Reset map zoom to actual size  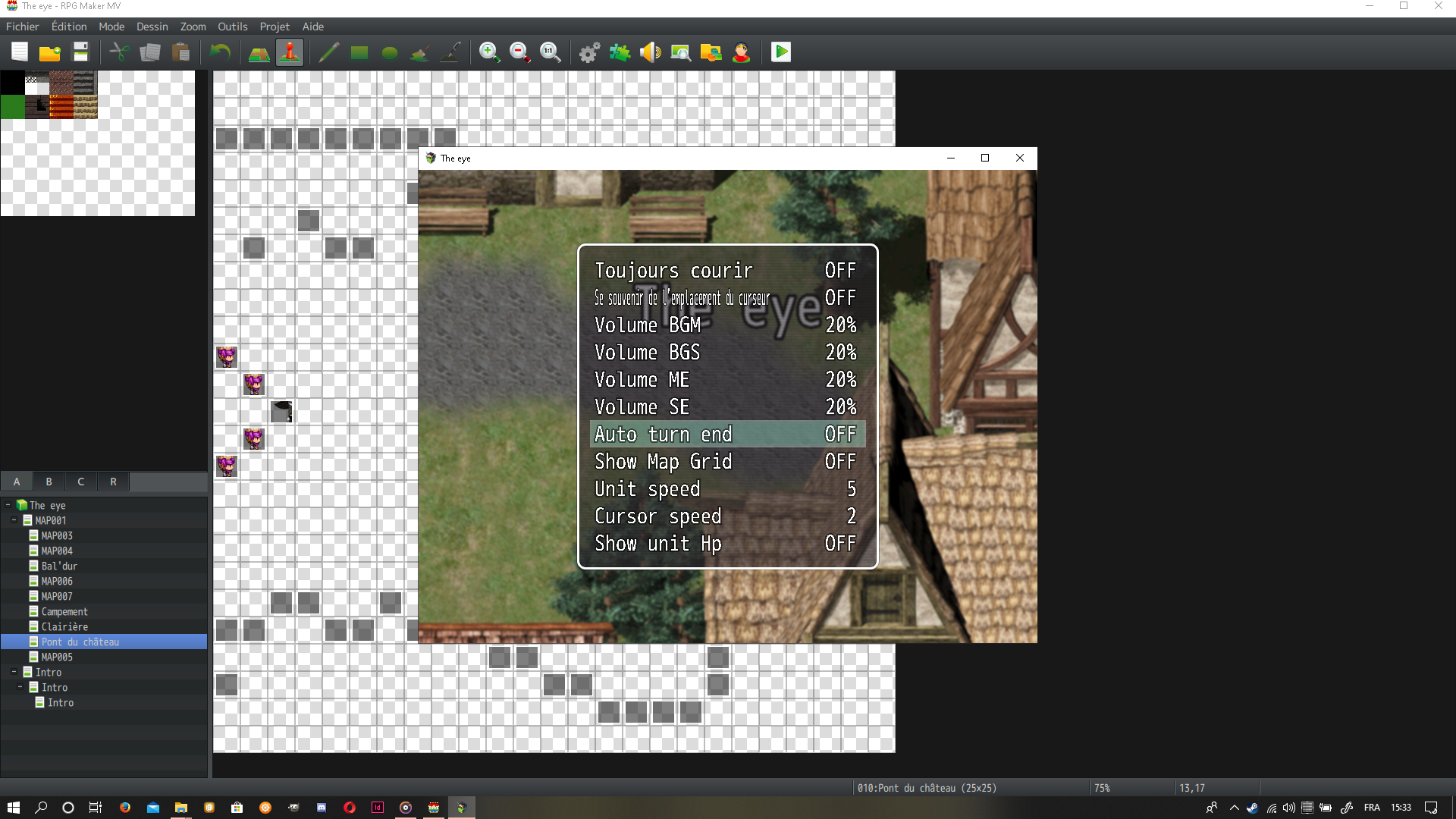tap(551, 52)
